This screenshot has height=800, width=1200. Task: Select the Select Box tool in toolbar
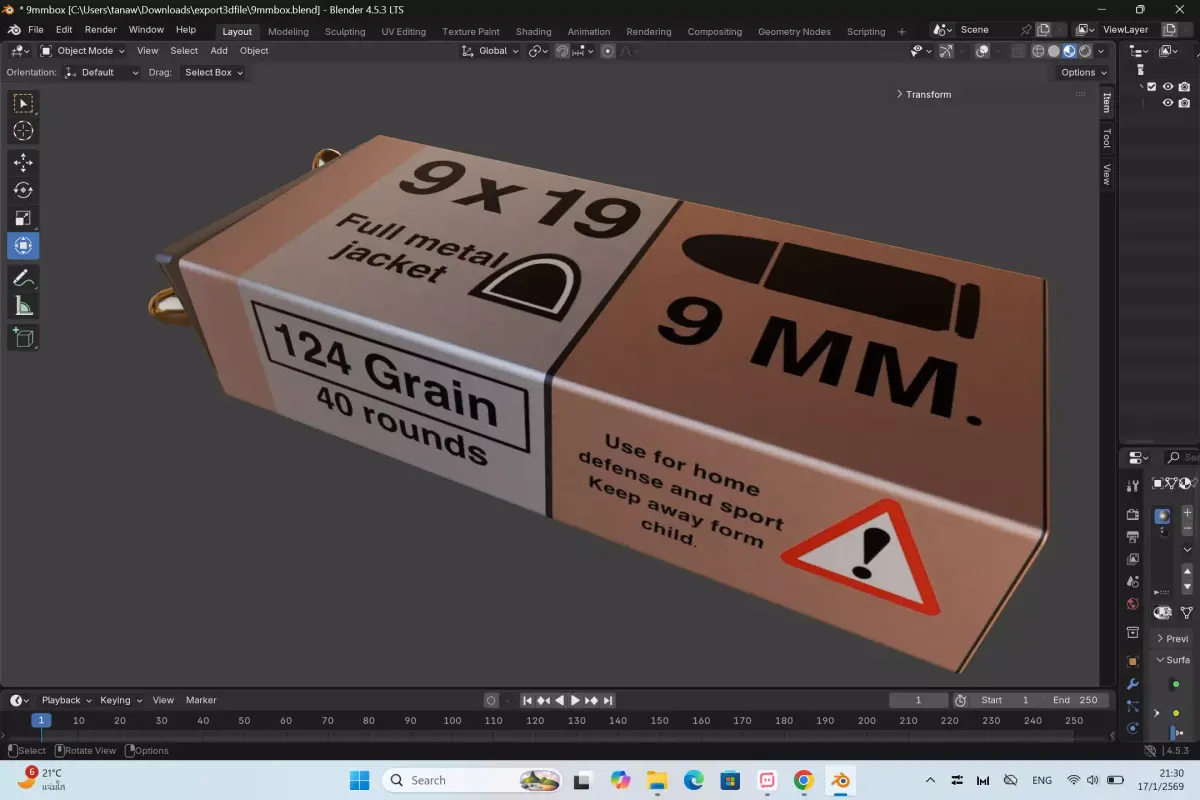click(23, 103)
